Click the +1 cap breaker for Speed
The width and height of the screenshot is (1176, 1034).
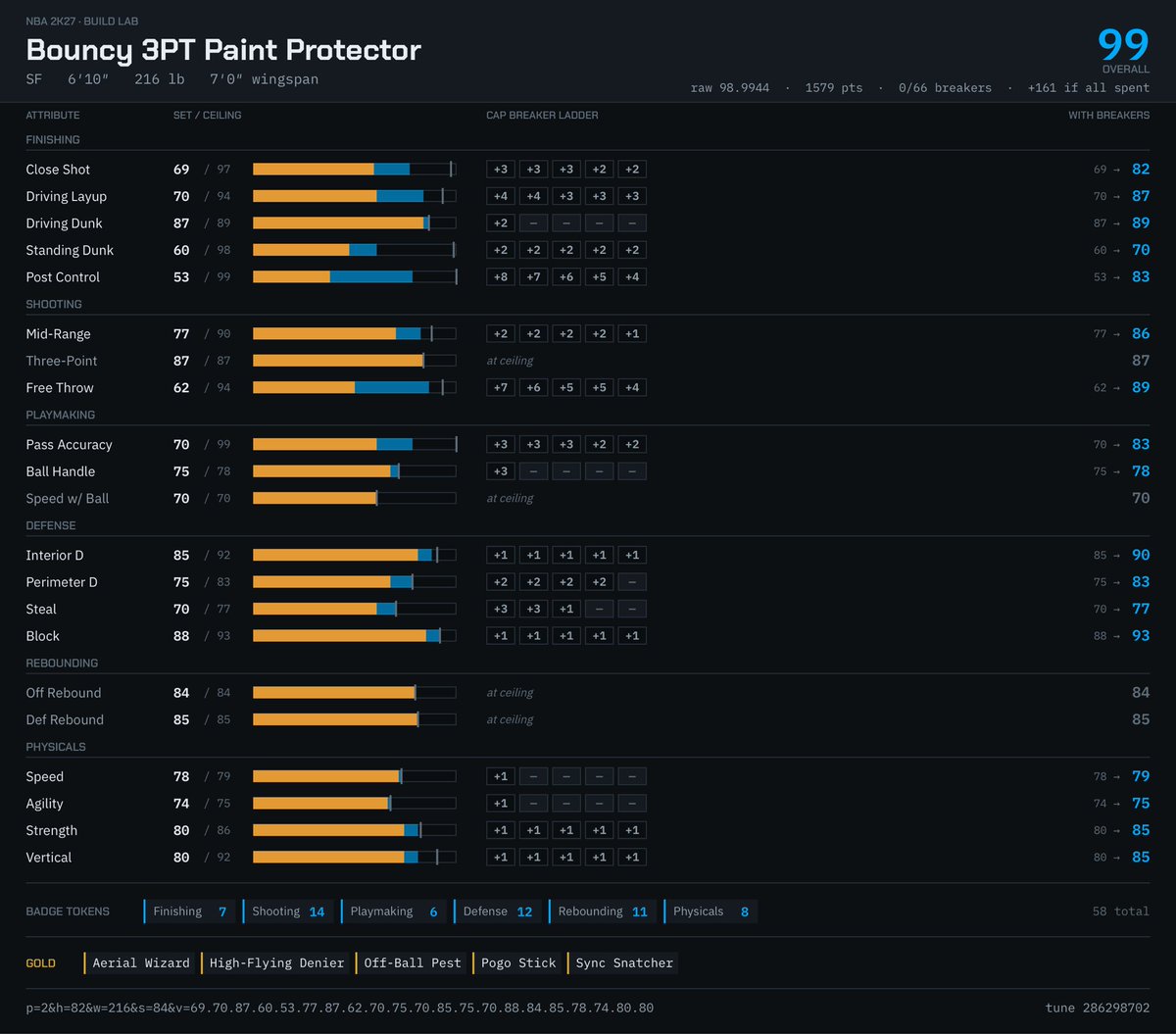[x=501, y=777]
